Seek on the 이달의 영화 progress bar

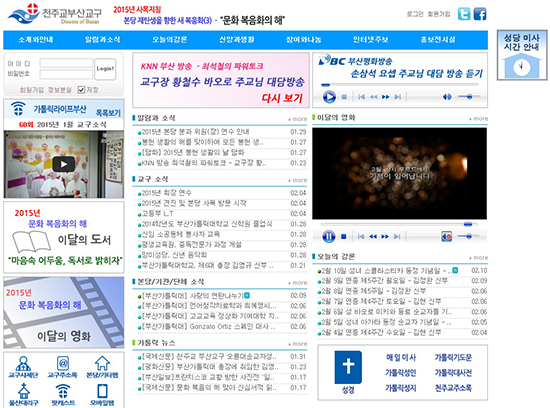tap(400, 224)
